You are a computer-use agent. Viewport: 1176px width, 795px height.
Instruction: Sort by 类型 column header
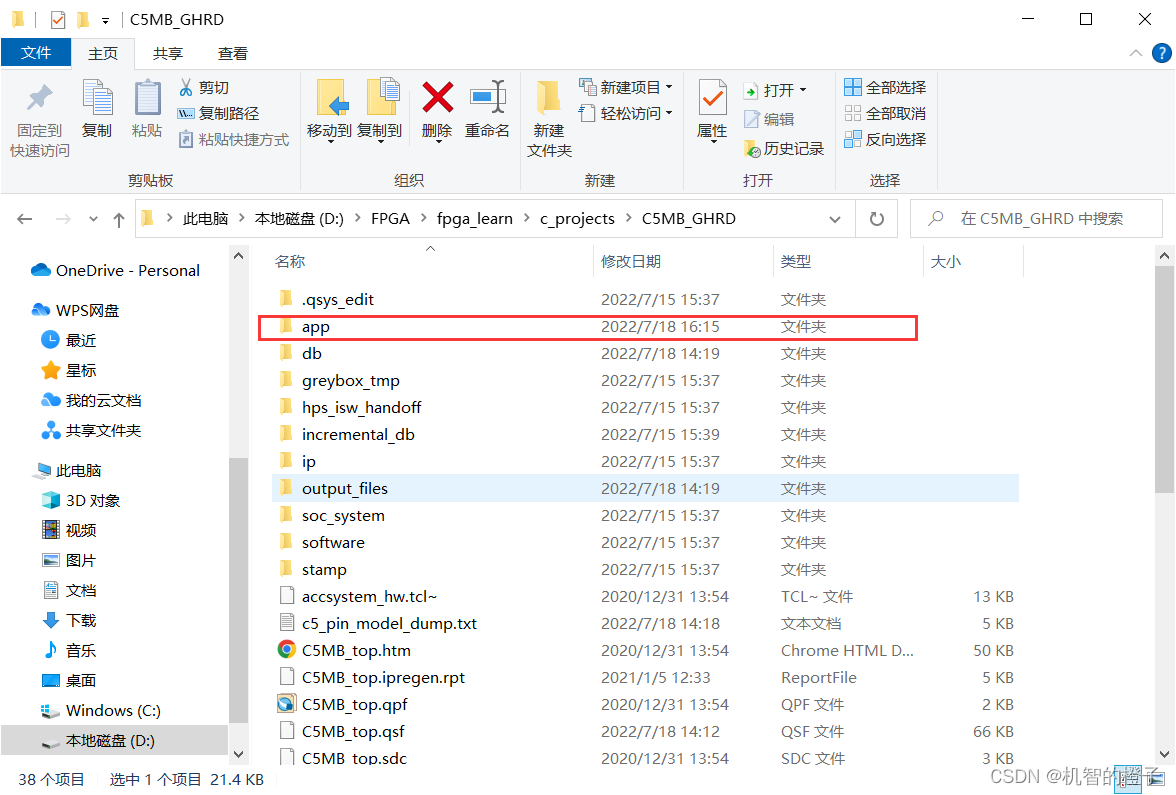click(x=795, y=261)
